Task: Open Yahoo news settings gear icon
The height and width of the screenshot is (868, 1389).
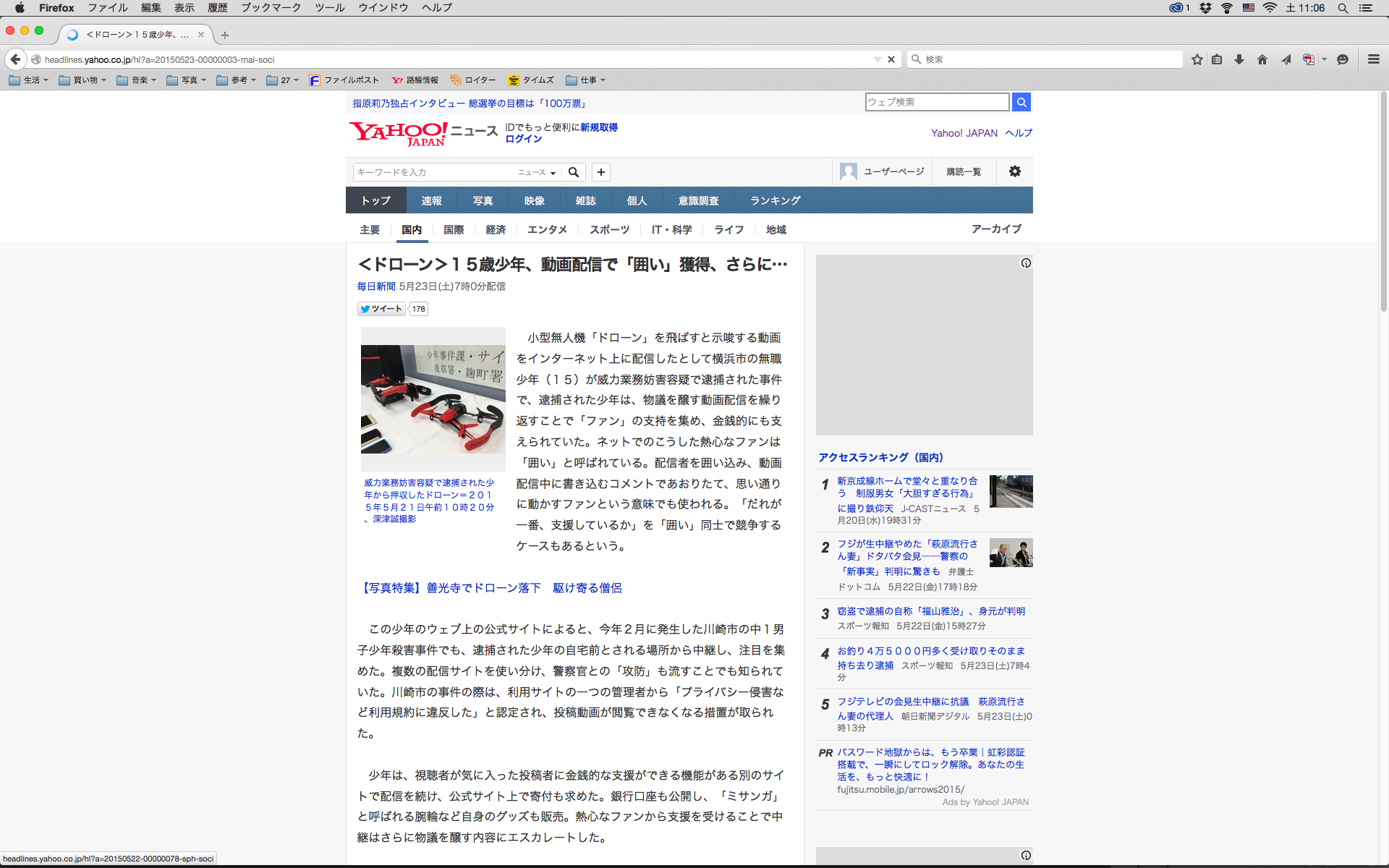Action: point(1015,171)
